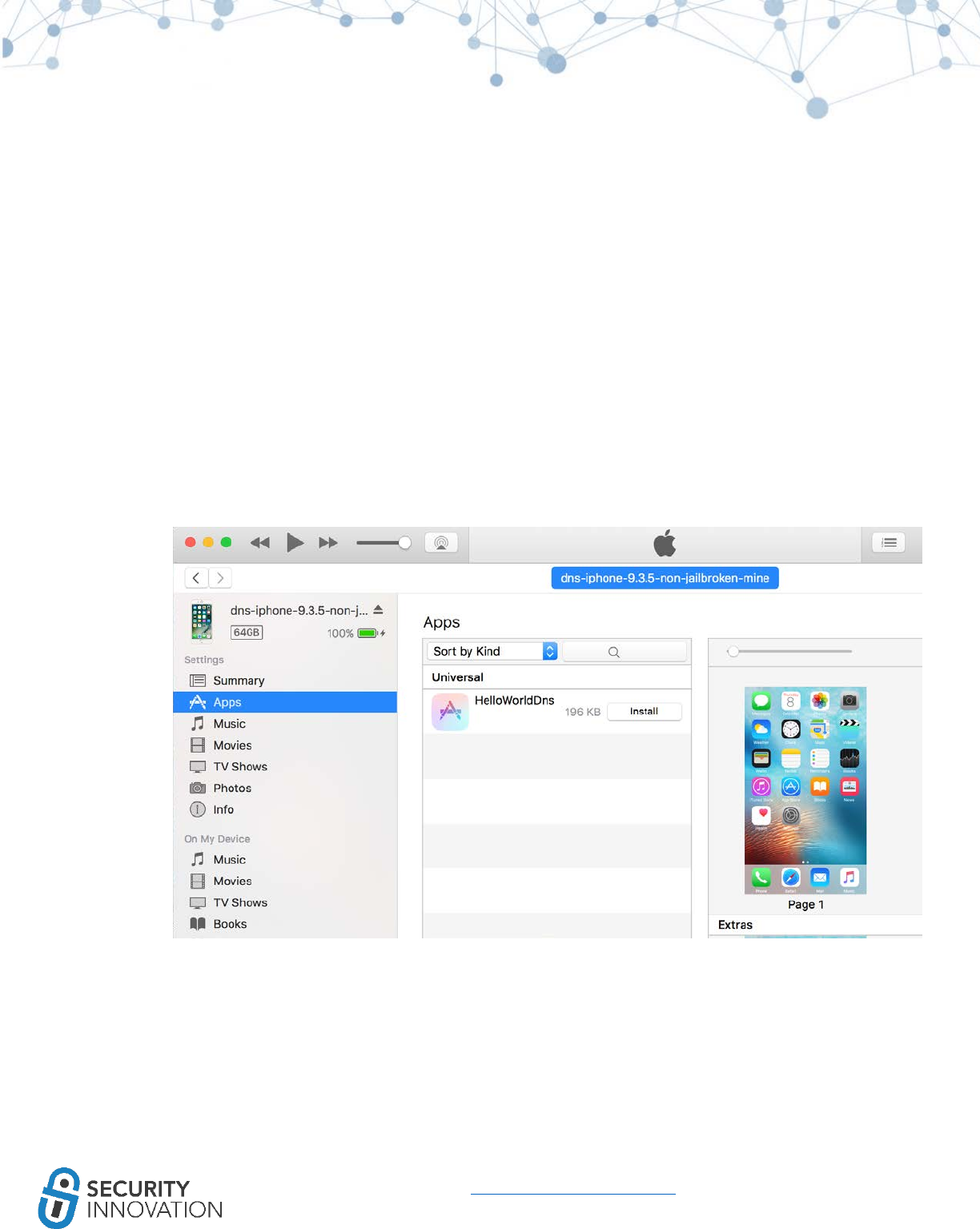The width and height of the screenshot is (980, 1229).
Task: Click the 196 KB size text
Action: click(583, 712)
